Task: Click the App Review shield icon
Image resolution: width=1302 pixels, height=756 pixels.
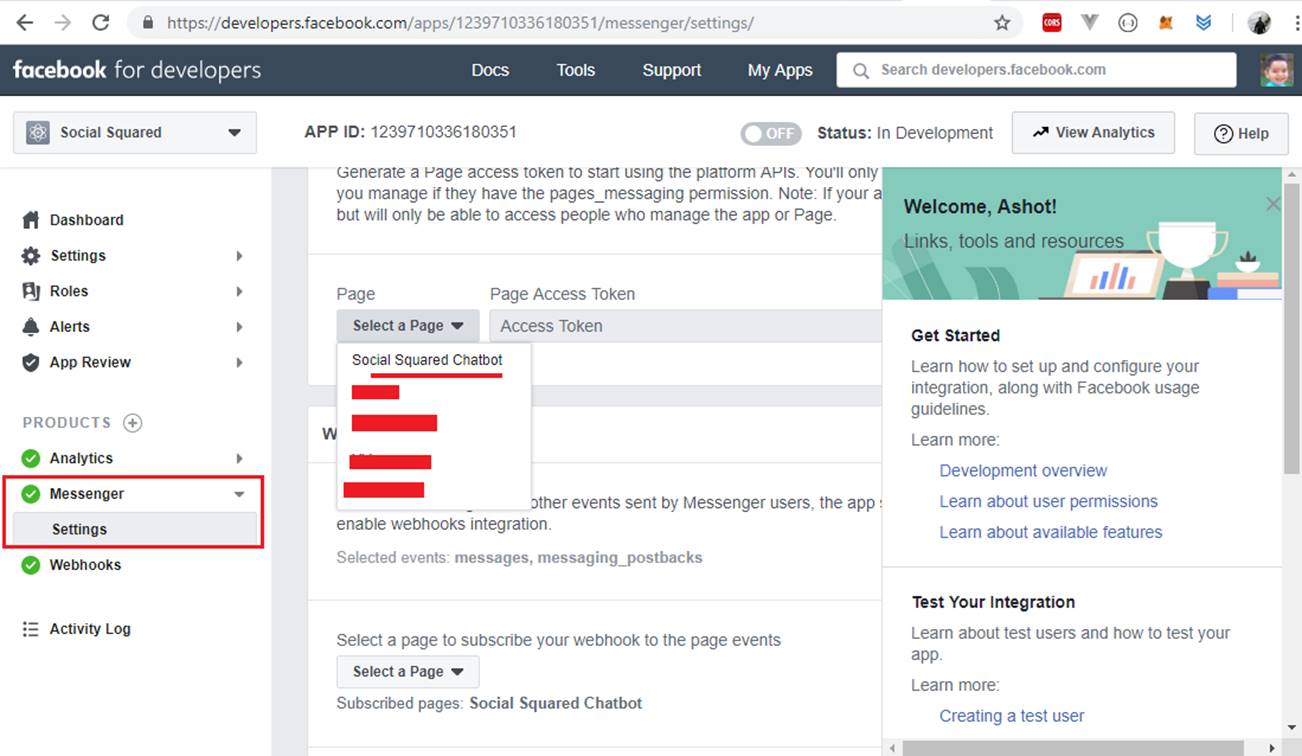Action: [x=31, y=363]
